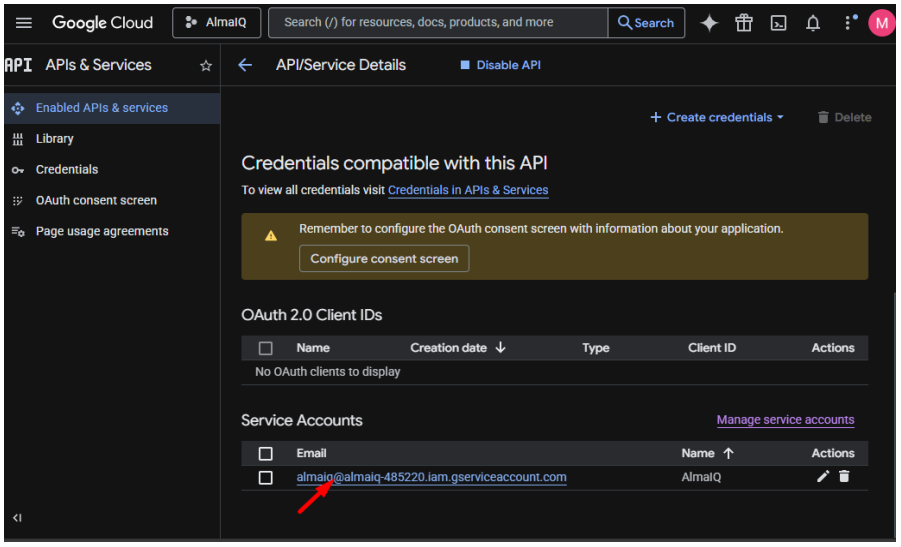Open the Gemini sparkle assistant icon
This screenshot has width=901, height=547.
coord(709,23)
